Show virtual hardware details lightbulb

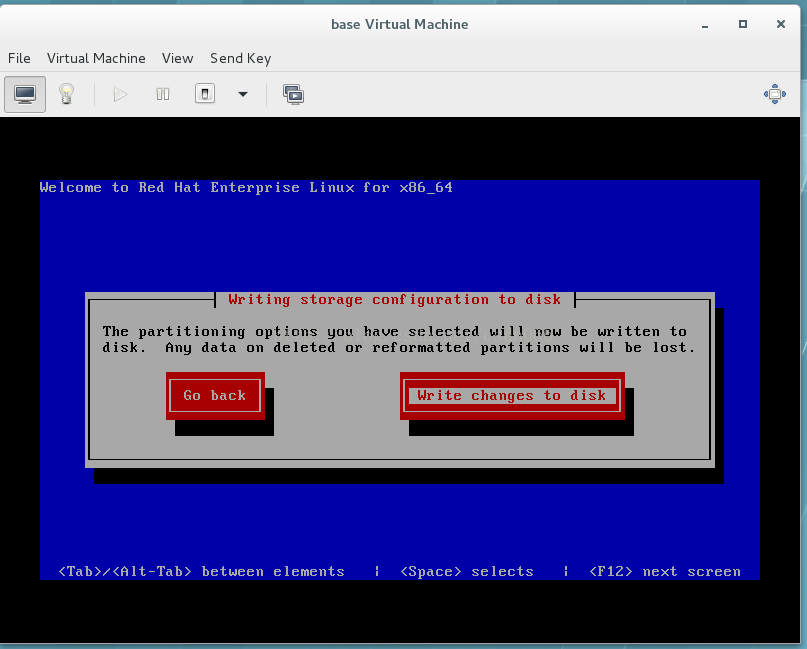pyautogui.click(x=66, y=94)
